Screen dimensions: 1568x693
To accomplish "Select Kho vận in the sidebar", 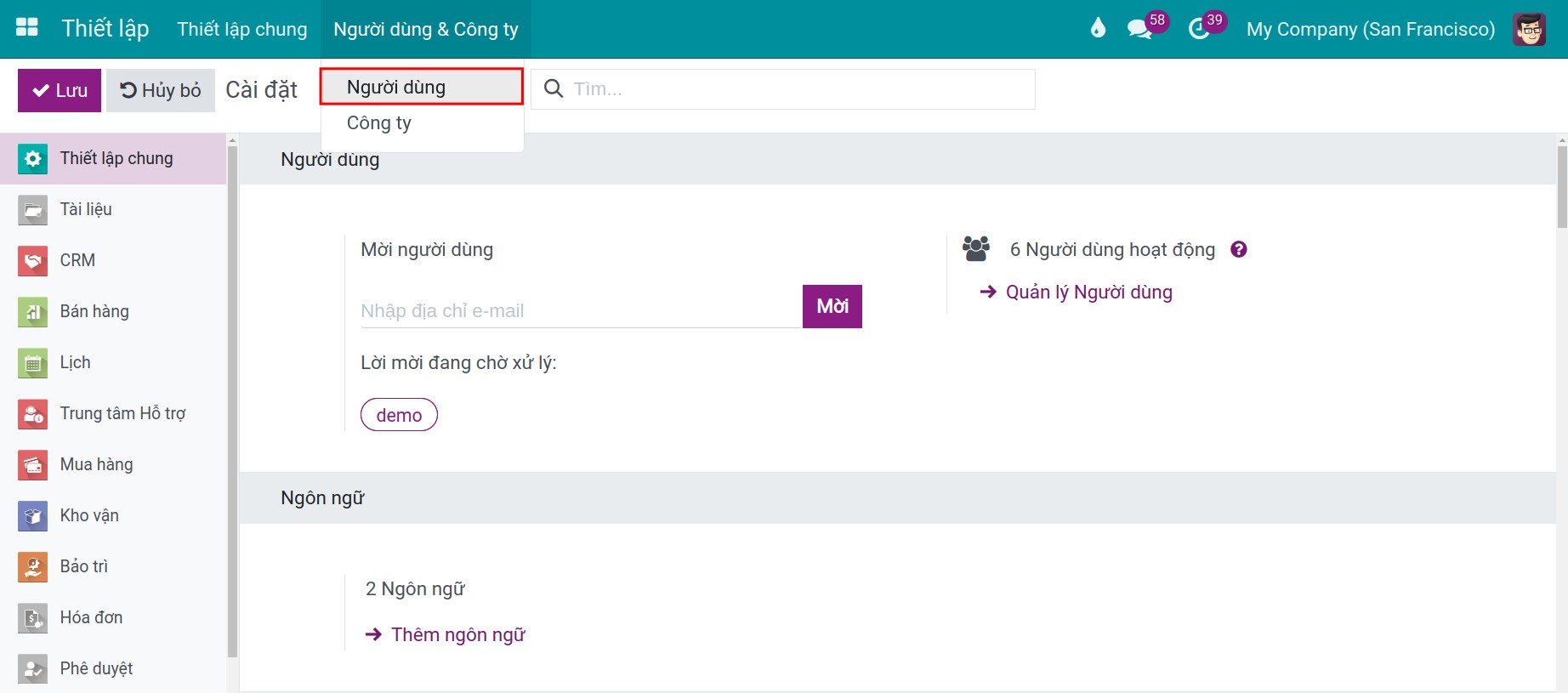I will tap(113, 515).
